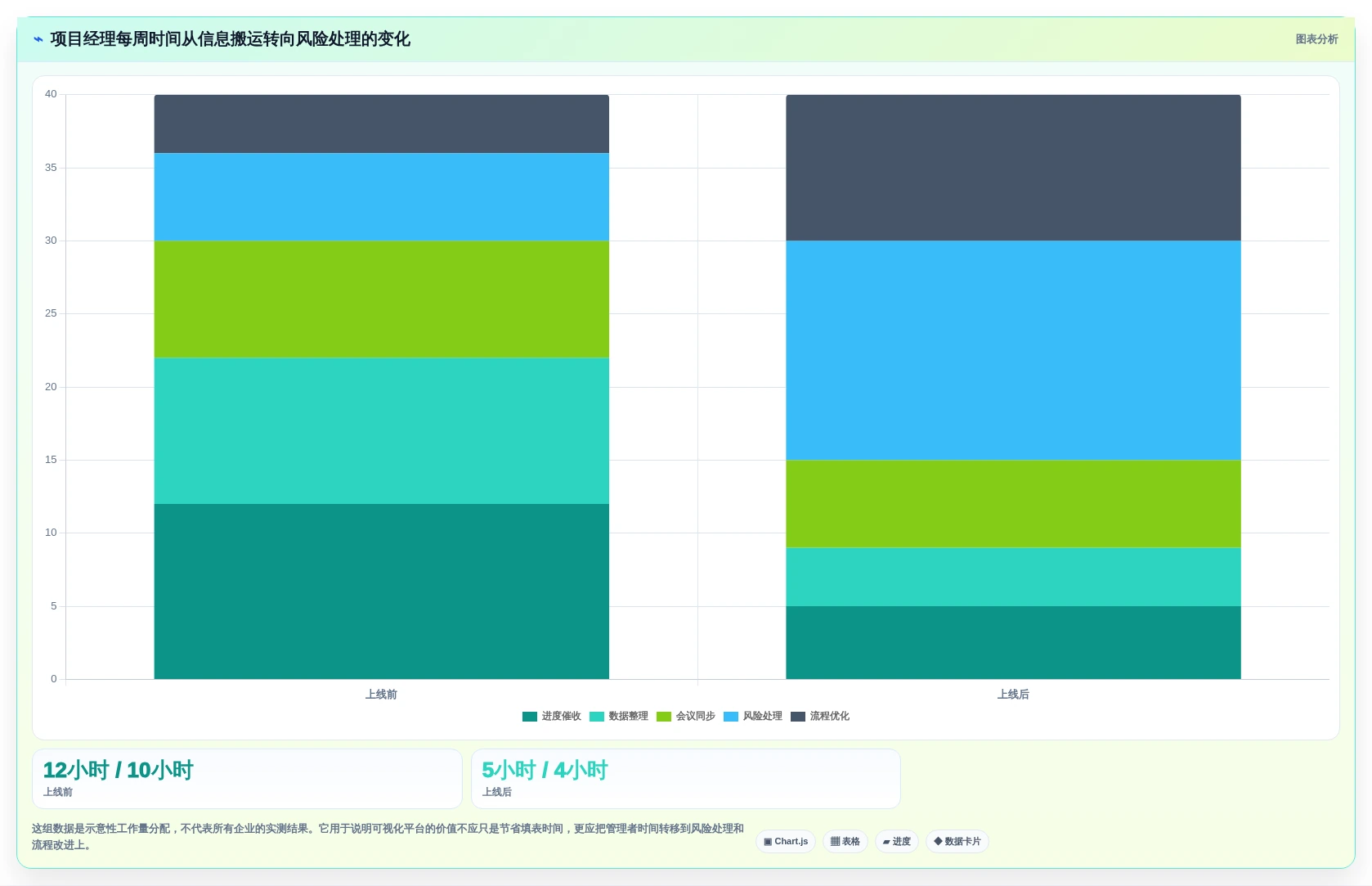Click the y-axis tick label 35

click(51, 168)
